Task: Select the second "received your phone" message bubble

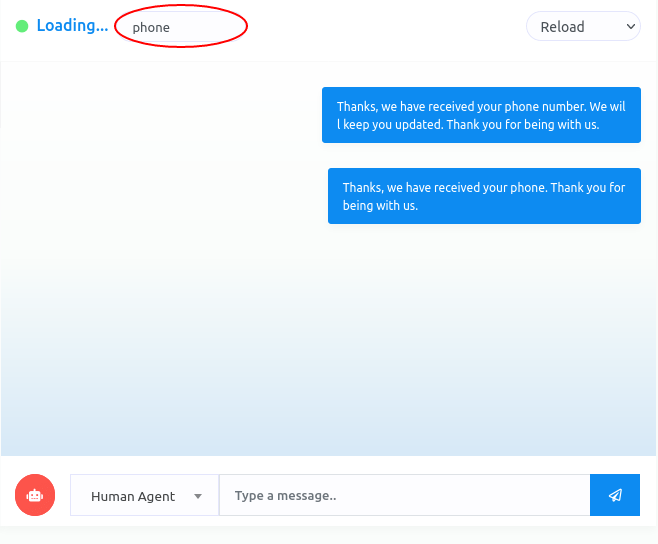Action: [x=484, y=196]
